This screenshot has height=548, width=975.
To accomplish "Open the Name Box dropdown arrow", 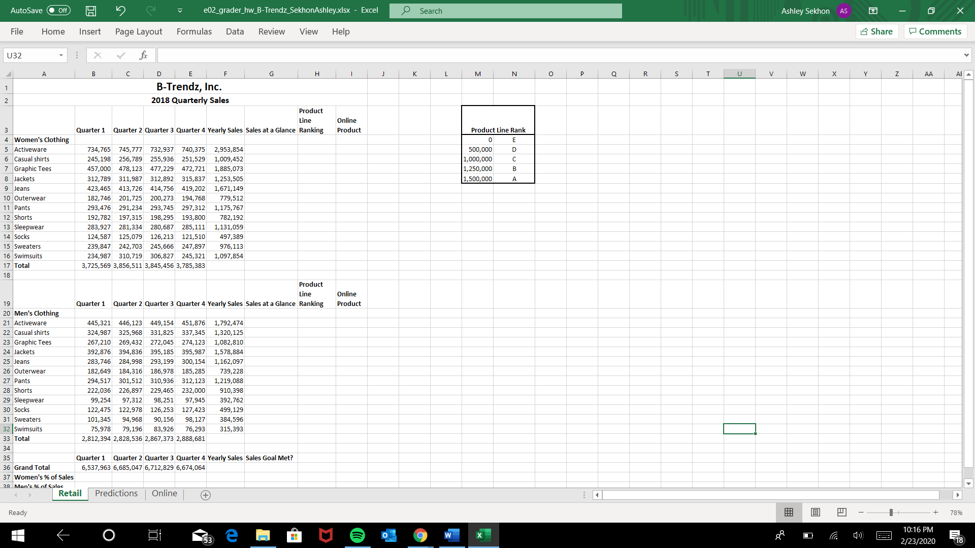I will 61,55.
